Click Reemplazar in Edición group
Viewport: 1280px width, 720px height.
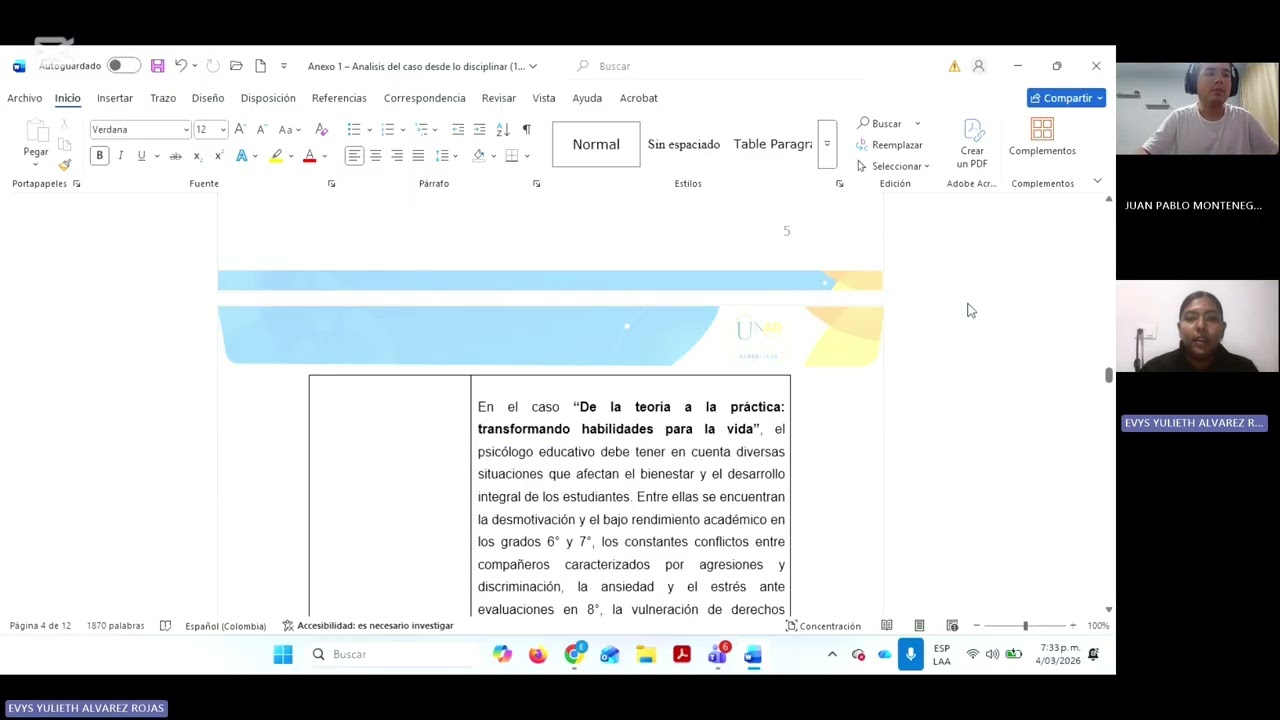pyautogui.click(x=889, y=145)
